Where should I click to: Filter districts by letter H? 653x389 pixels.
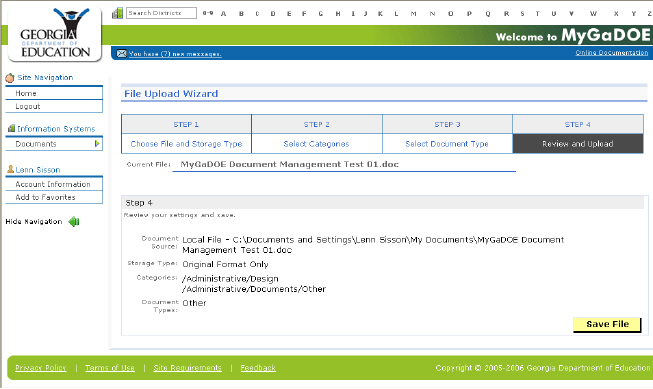point(338,14)
